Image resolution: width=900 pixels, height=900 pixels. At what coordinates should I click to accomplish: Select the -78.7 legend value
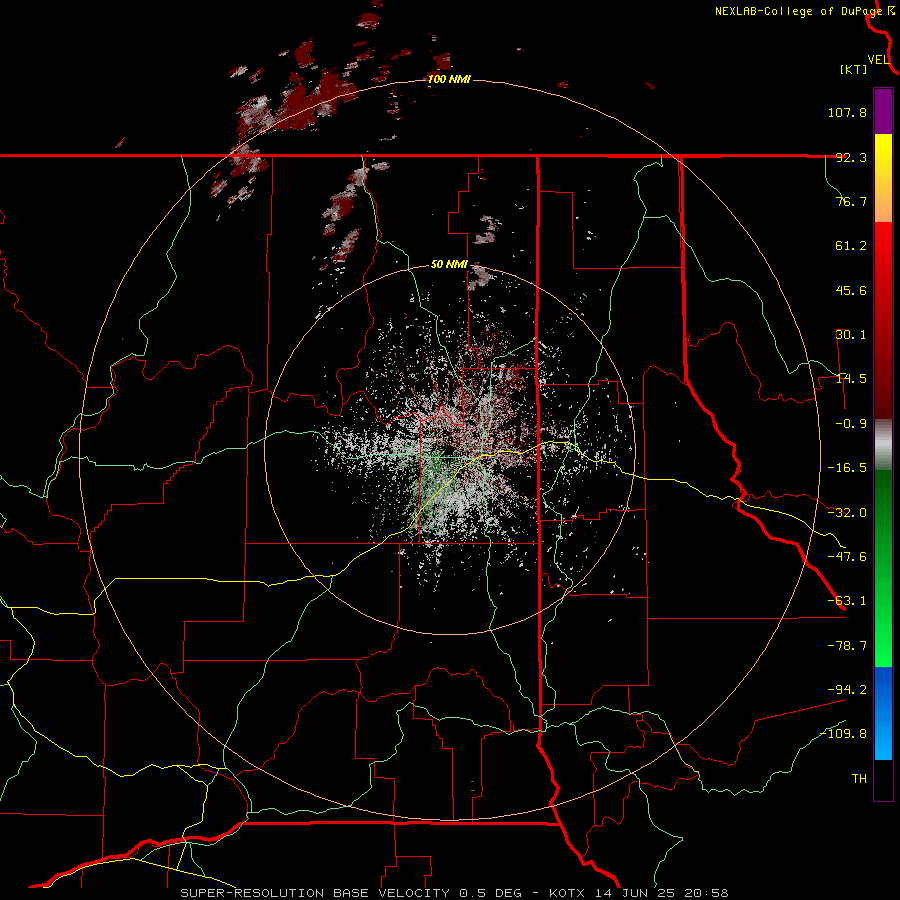847,646
